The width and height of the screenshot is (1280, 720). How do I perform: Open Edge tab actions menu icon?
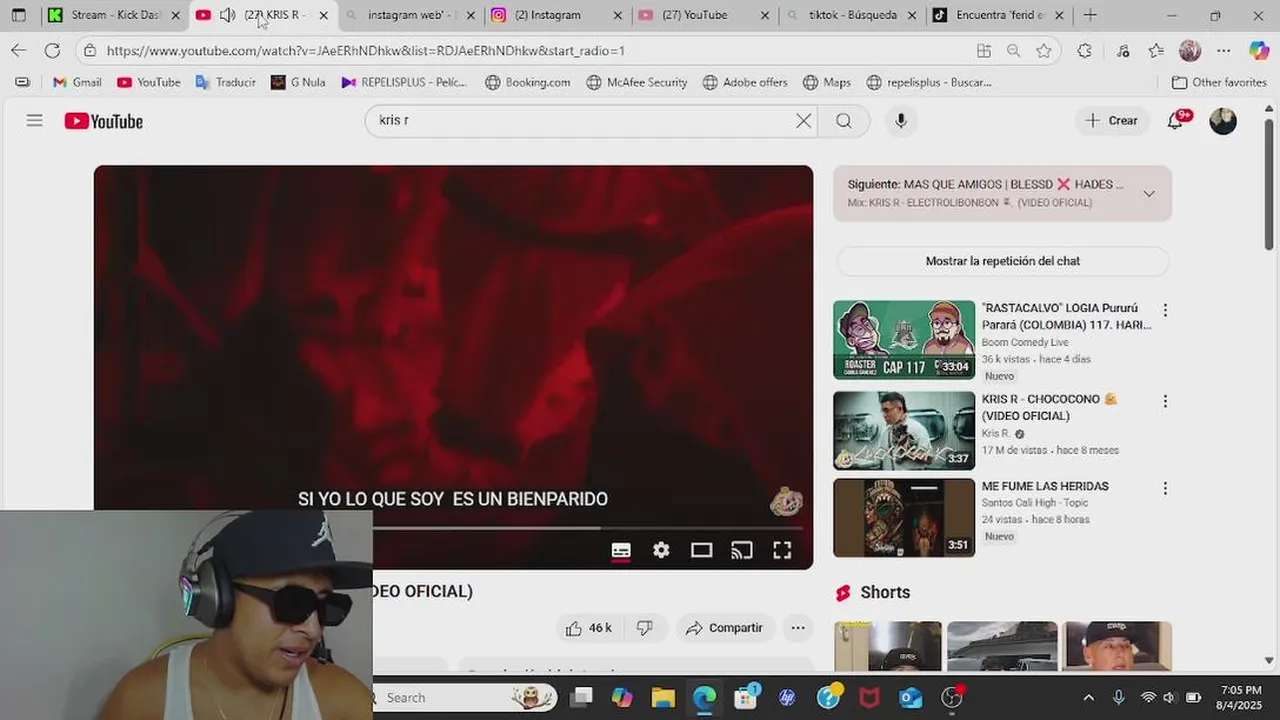pos(19,15)
